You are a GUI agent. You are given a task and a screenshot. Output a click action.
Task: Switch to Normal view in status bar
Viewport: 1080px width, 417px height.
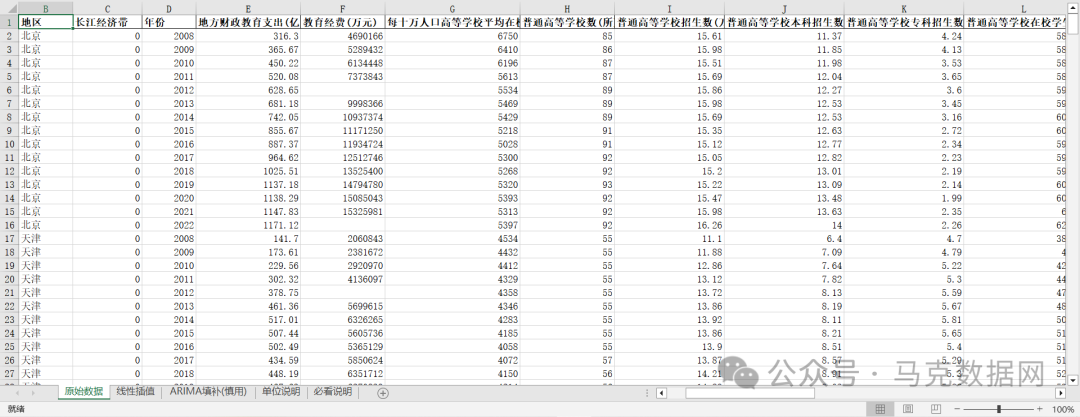pos(880,409)
